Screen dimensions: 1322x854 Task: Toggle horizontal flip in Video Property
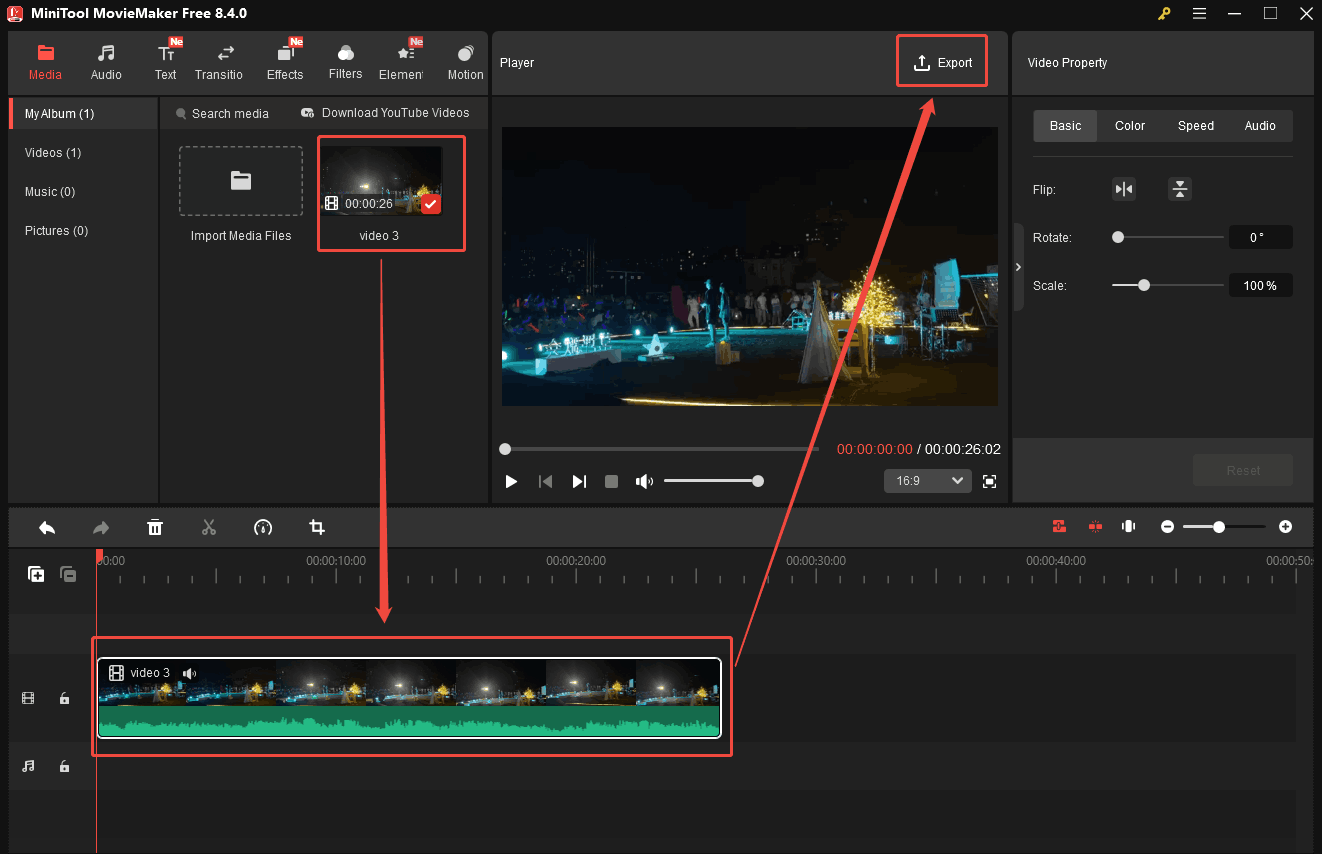1123,189
